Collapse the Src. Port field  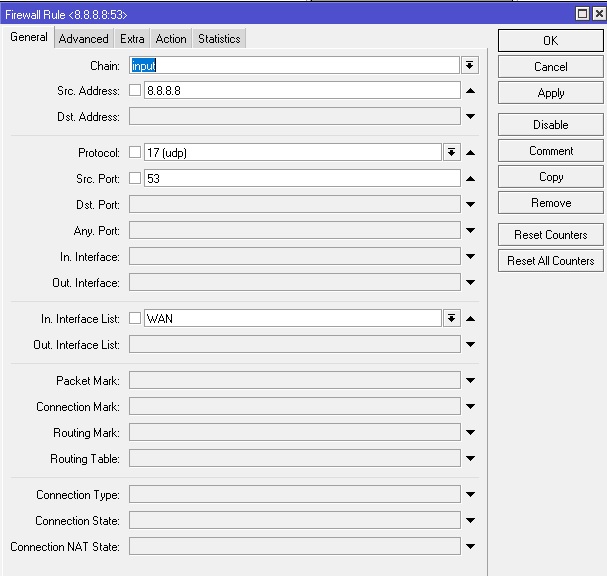tap(470, 178)
